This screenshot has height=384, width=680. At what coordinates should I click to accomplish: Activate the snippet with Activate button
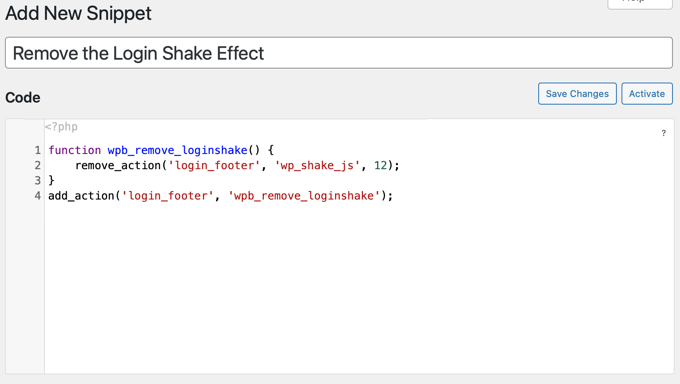(x=647, y=94)
